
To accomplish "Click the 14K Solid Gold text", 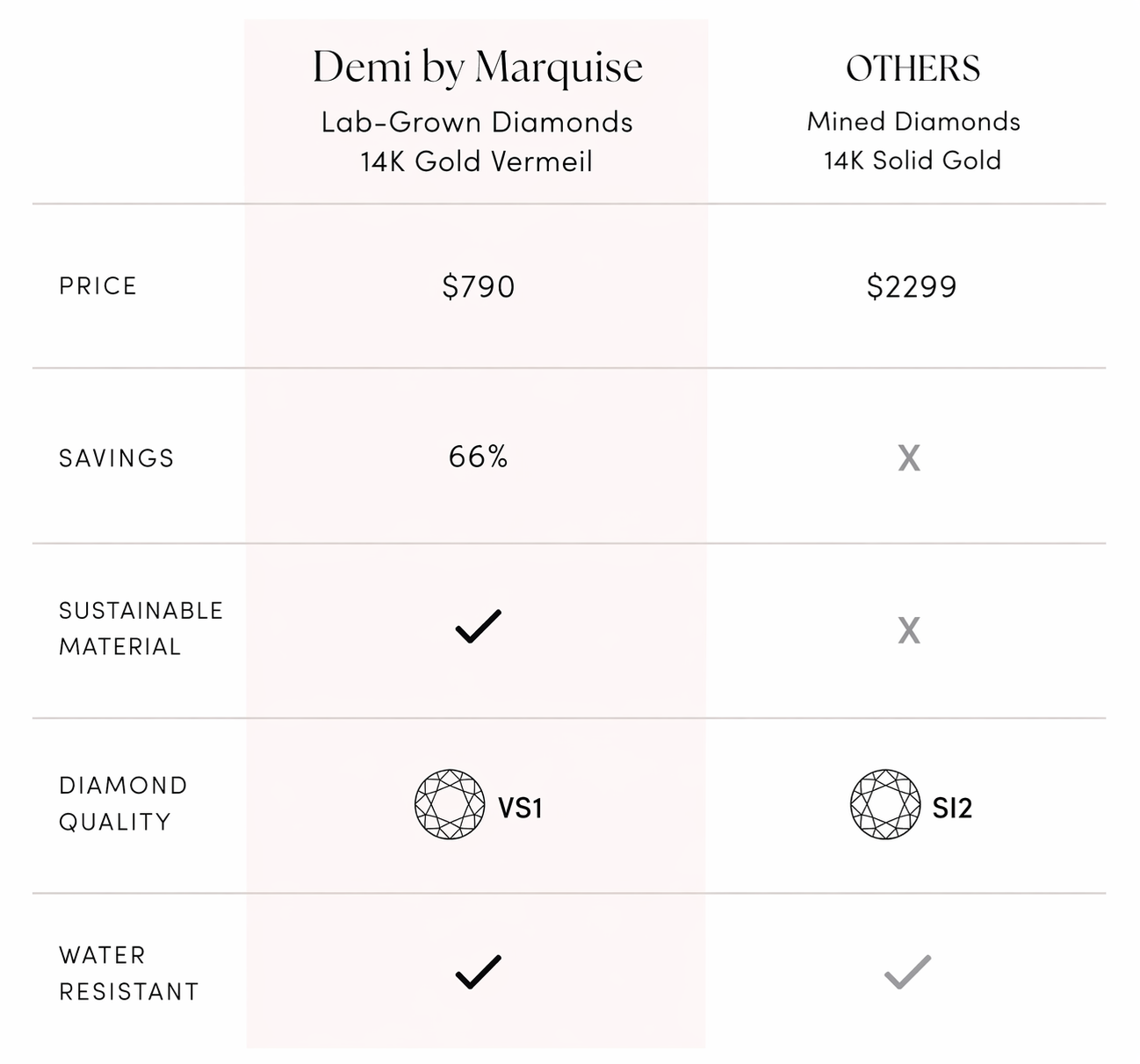I will (913, 161).
